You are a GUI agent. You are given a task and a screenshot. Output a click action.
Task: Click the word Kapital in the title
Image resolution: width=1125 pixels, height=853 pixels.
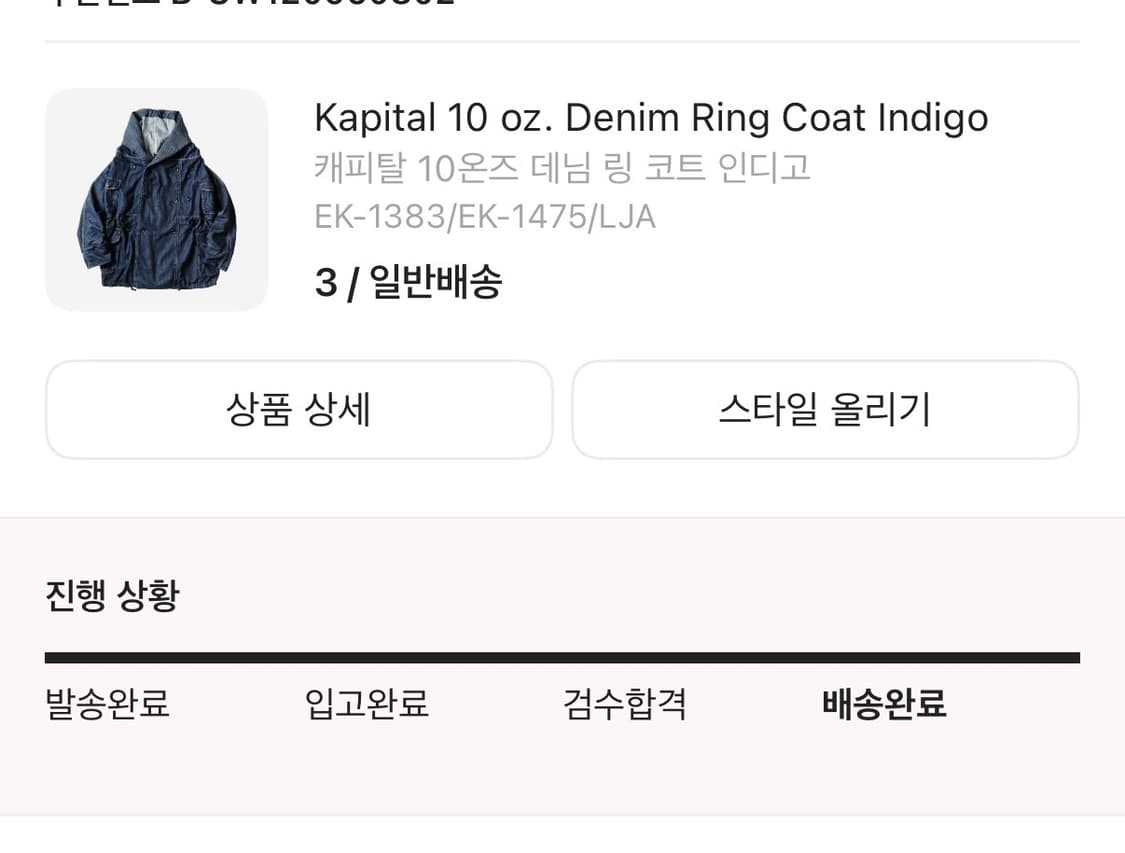(375, 118)
